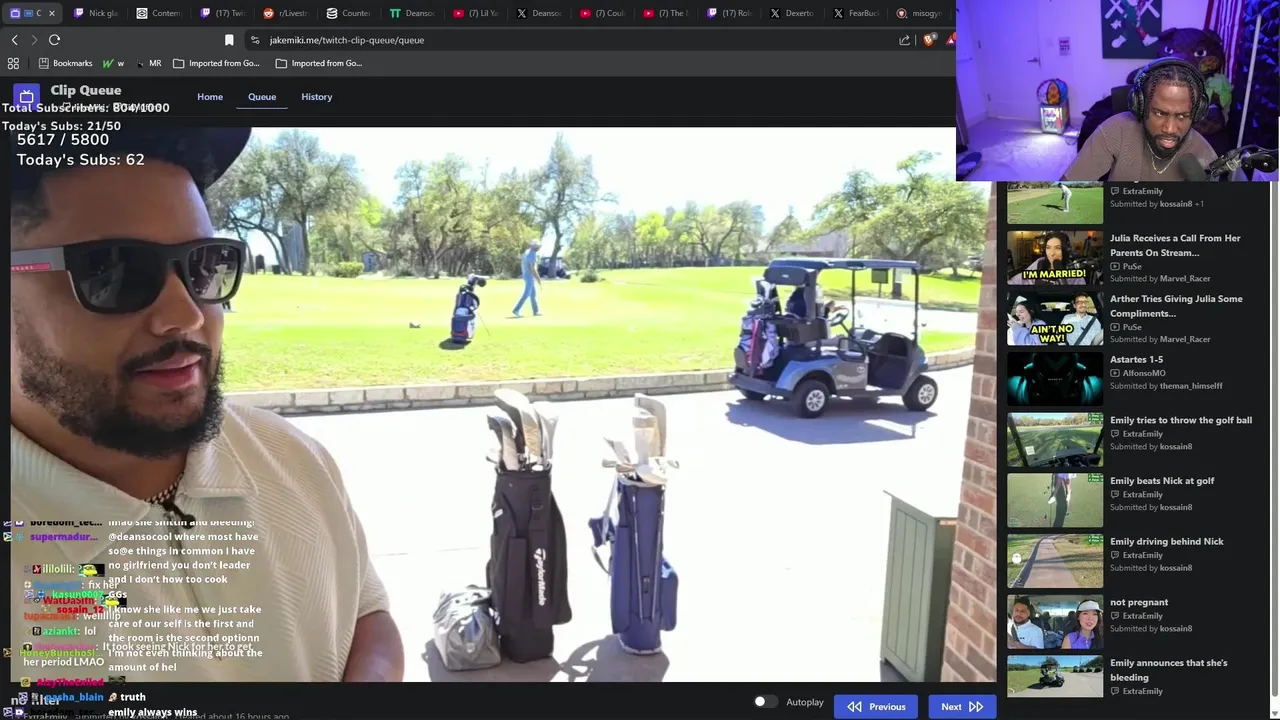This screenshot has height=720, width=1280.
Task: Switch to the 'Nick gla' browser tab
Action: coord(96,13)
